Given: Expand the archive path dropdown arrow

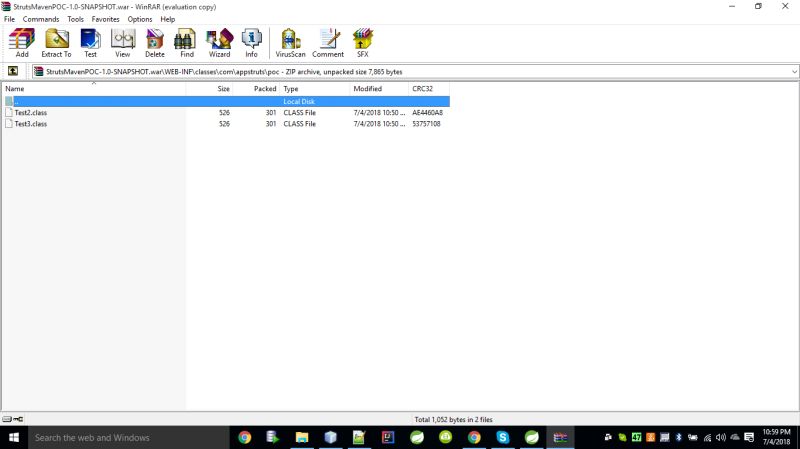Looking at the screenshot, I should 794,72.
